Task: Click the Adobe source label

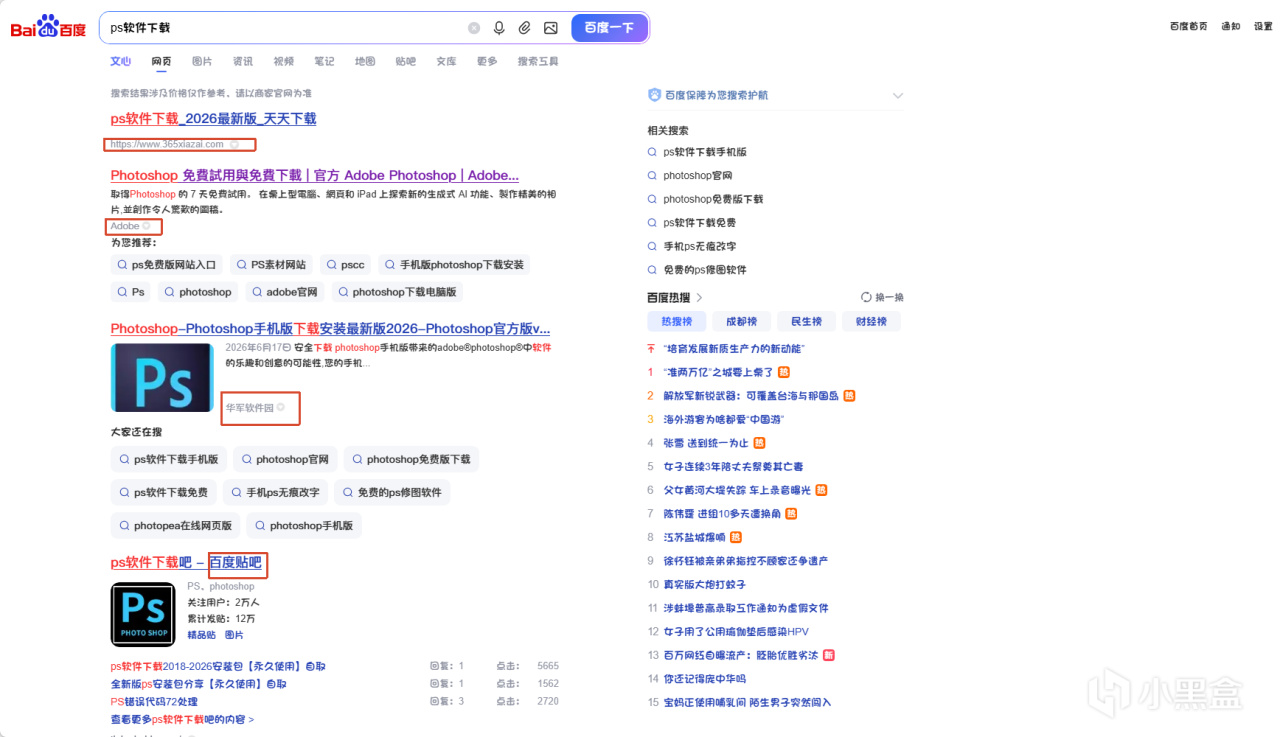Action: pos(125,226)
